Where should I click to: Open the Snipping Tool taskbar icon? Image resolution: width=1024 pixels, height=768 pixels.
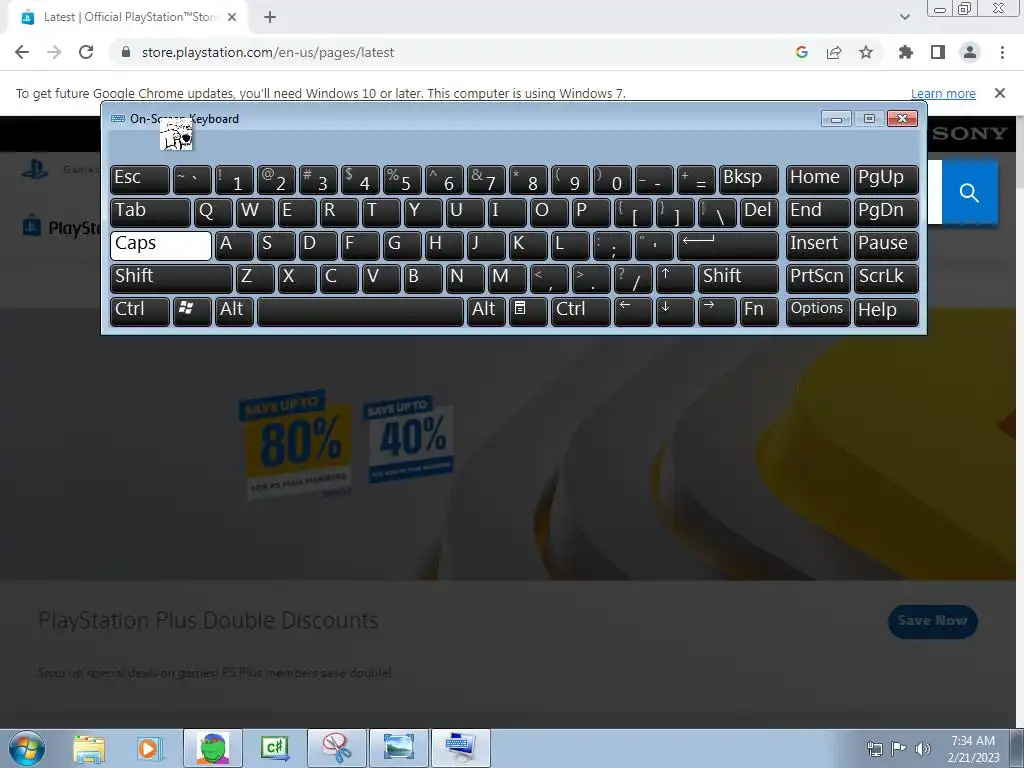pos(337,748)
